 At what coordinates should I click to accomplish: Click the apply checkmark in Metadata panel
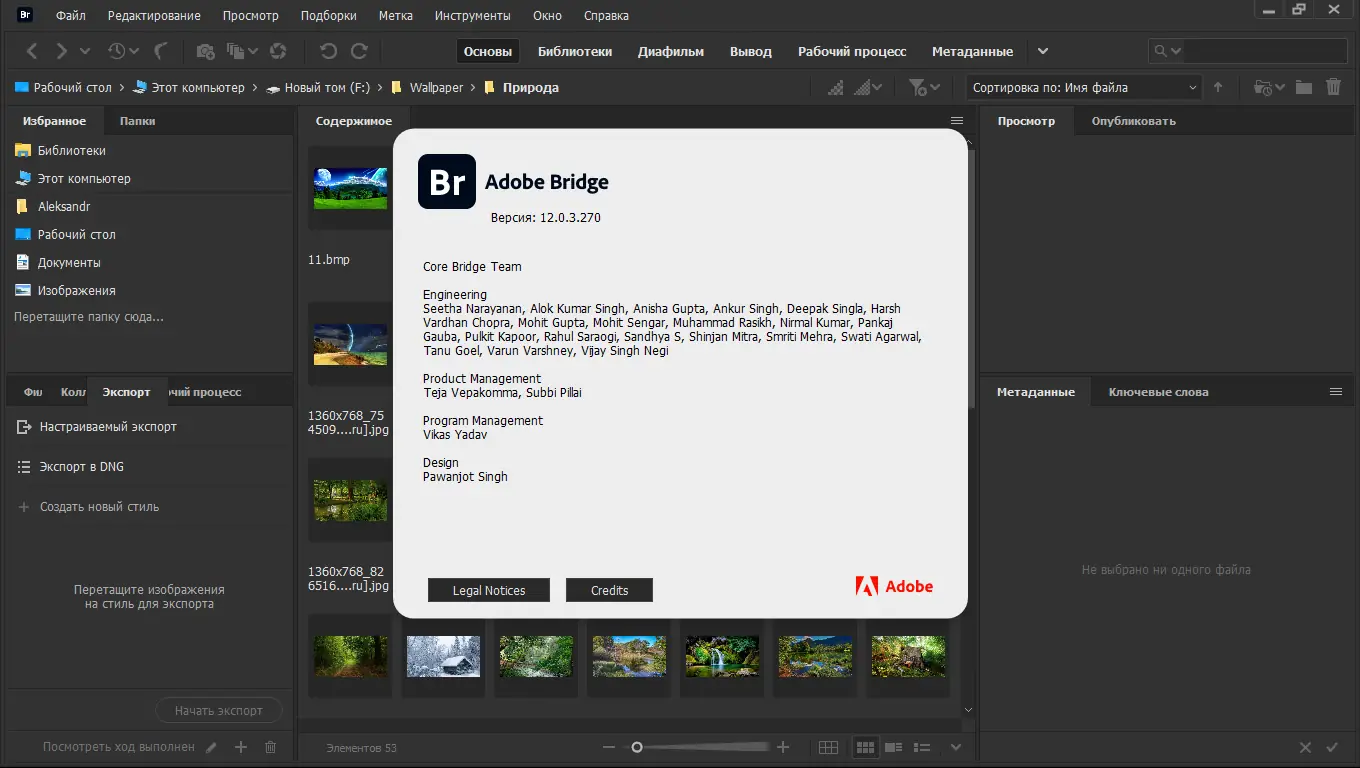point(1332,747)
